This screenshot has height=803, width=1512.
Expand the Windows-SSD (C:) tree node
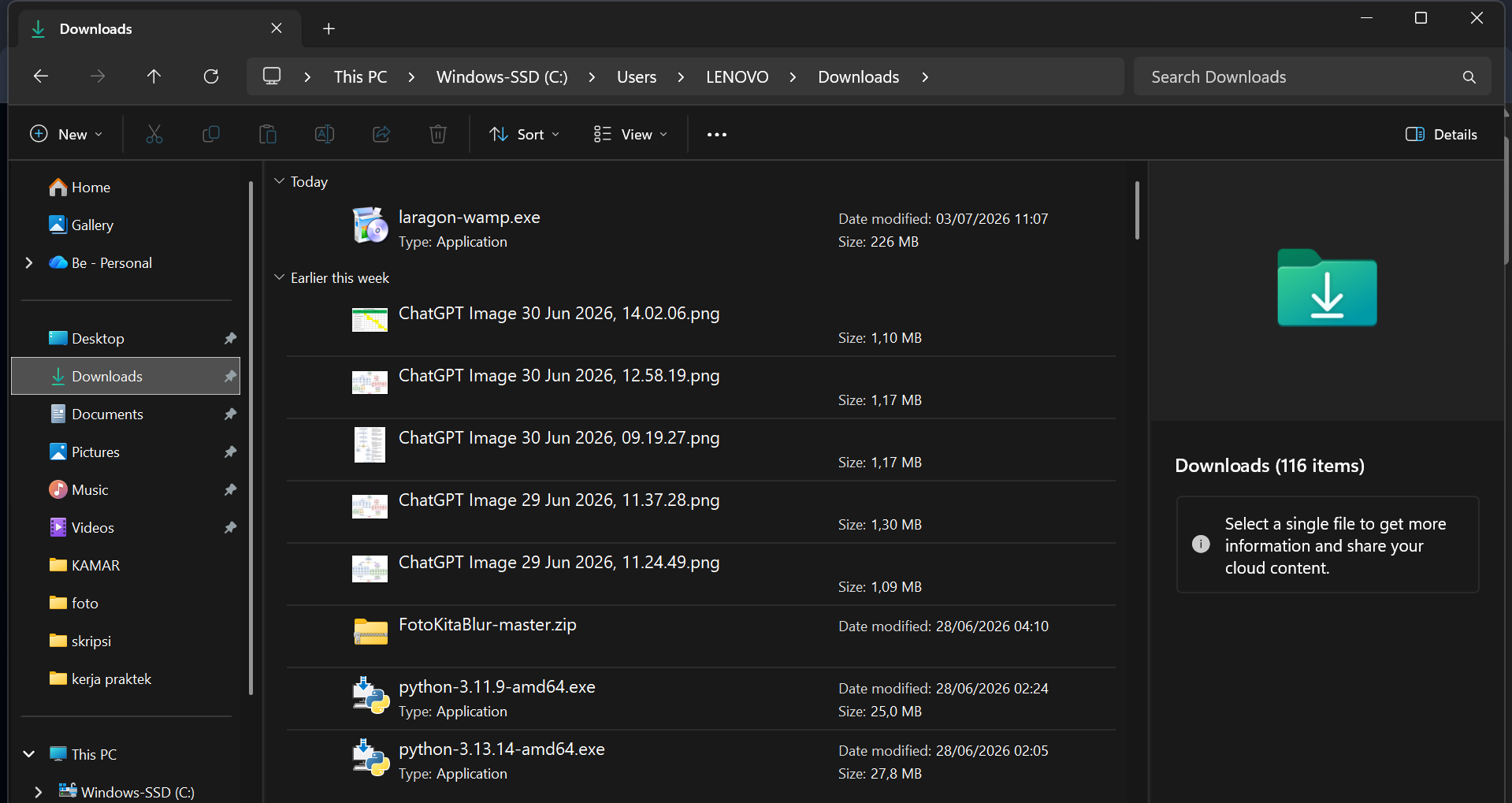[38, 792]
